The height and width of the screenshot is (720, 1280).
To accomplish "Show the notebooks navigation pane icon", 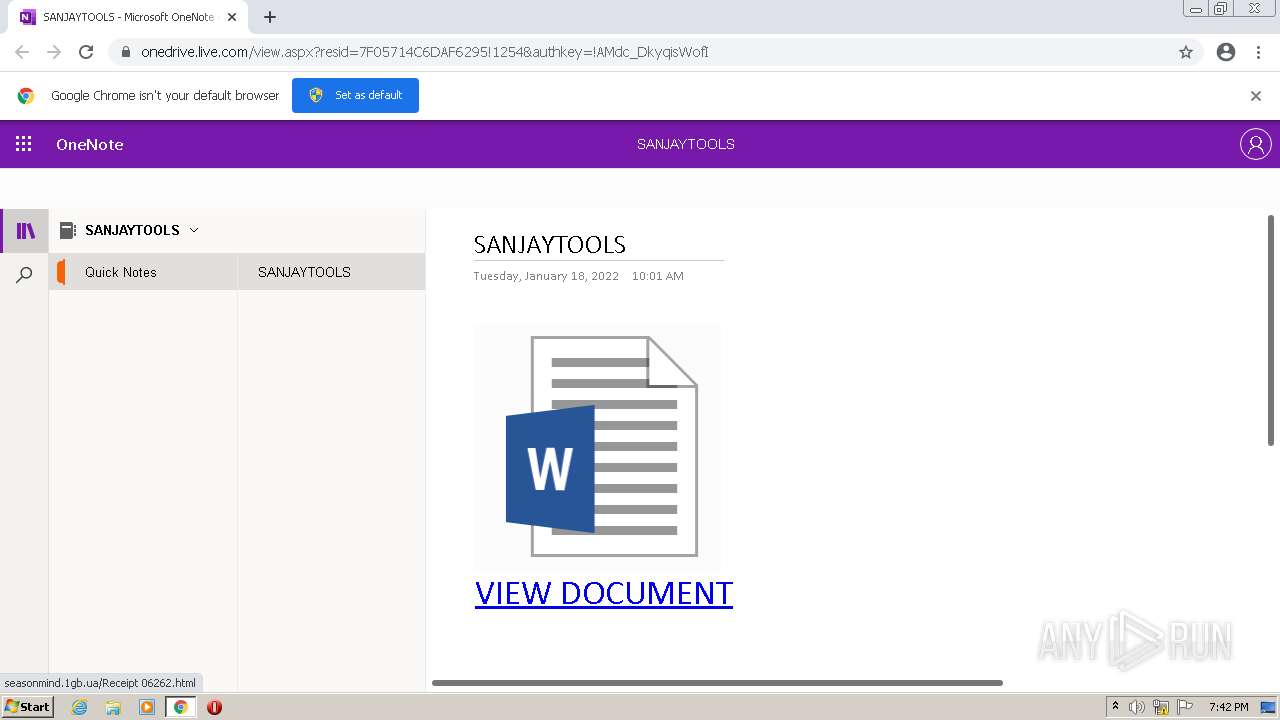I will 26,231.
